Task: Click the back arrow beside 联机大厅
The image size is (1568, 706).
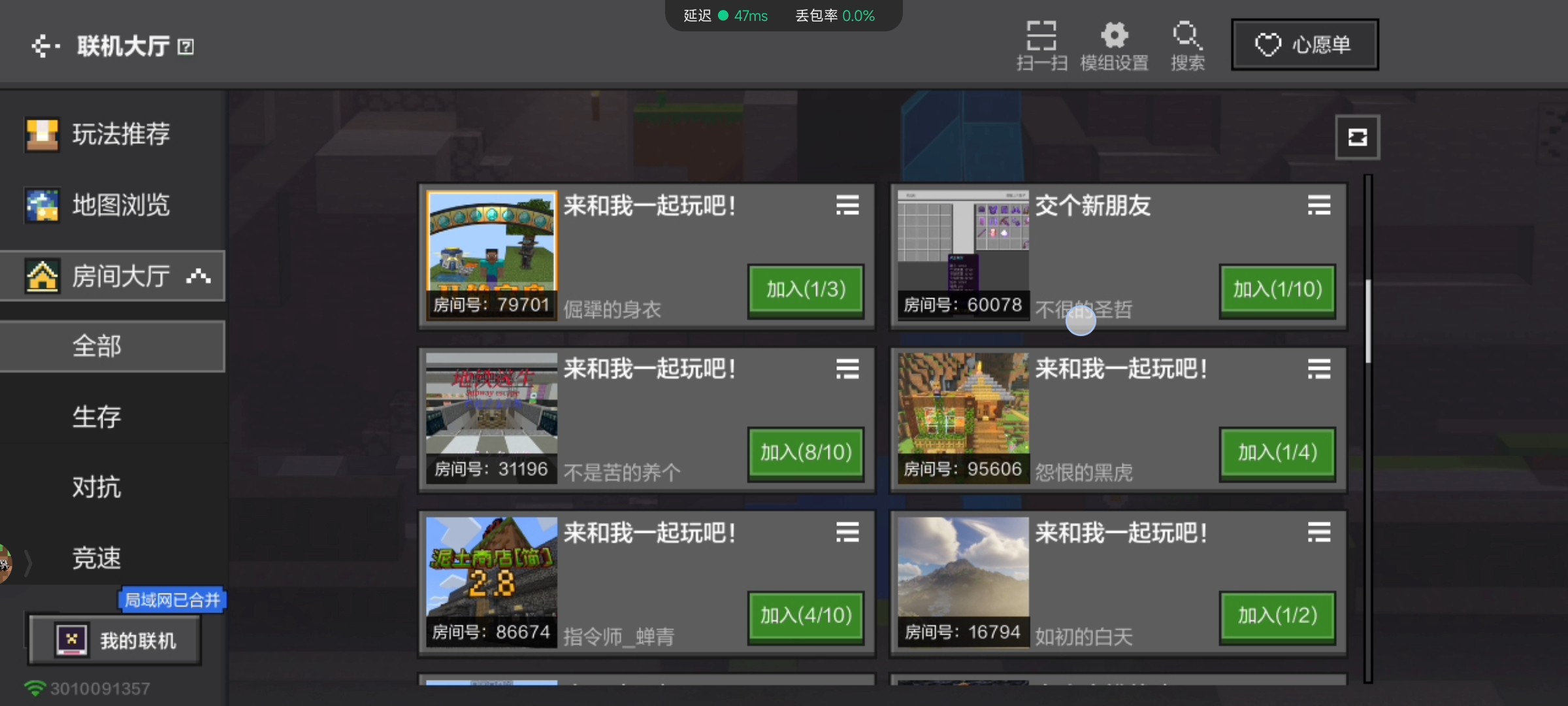Action: [x=43, y=45]
